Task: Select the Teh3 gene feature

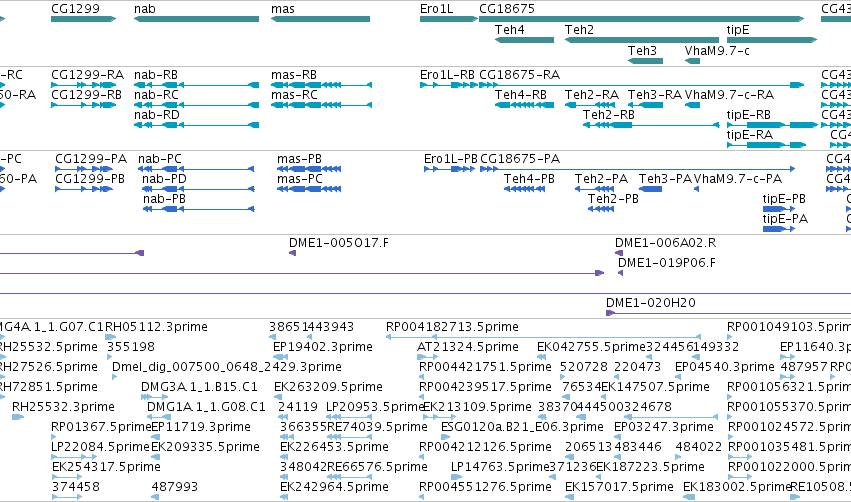Action: 645,61
